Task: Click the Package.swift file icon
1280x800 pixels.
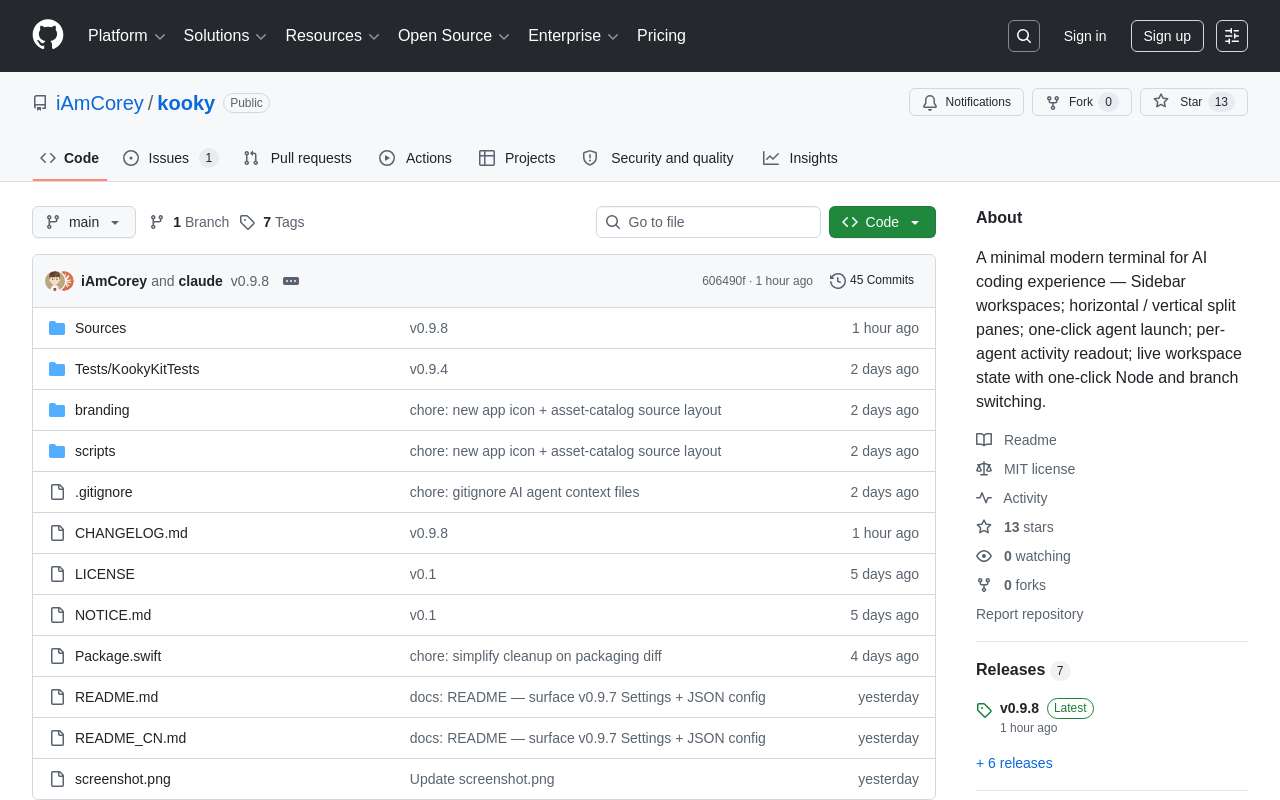Action: 57,656
